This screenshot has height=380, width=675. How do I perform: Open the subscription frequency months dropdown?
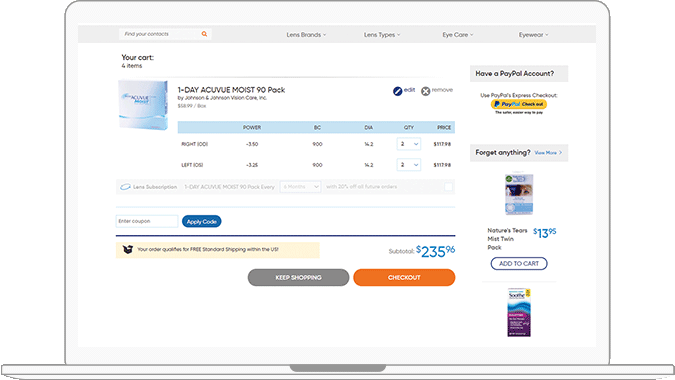tap(300, 187)
